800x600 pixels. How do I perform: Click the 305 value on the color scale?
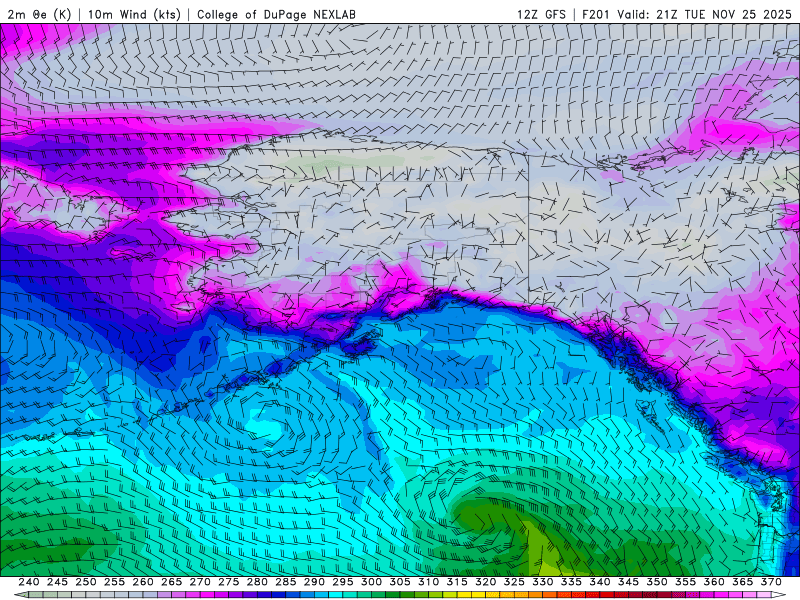[400, 582]
